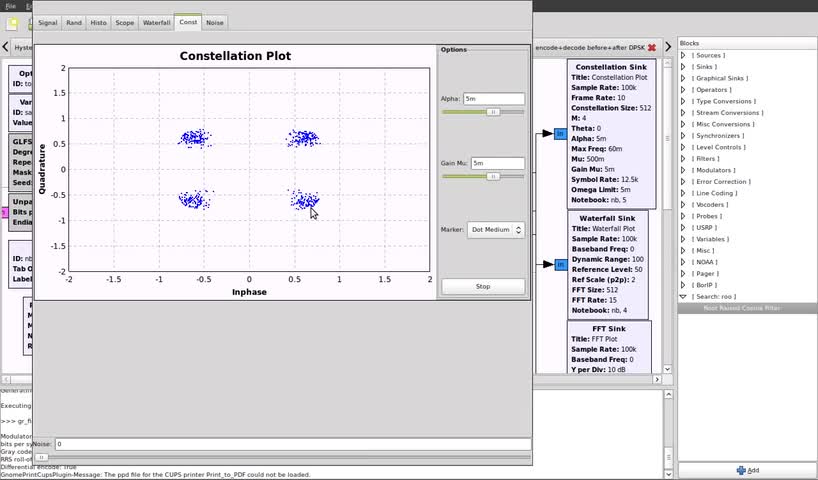This screenshot has width=818, height=480.
Task: Switch to the Signal tab
Action: pos(47,23)
